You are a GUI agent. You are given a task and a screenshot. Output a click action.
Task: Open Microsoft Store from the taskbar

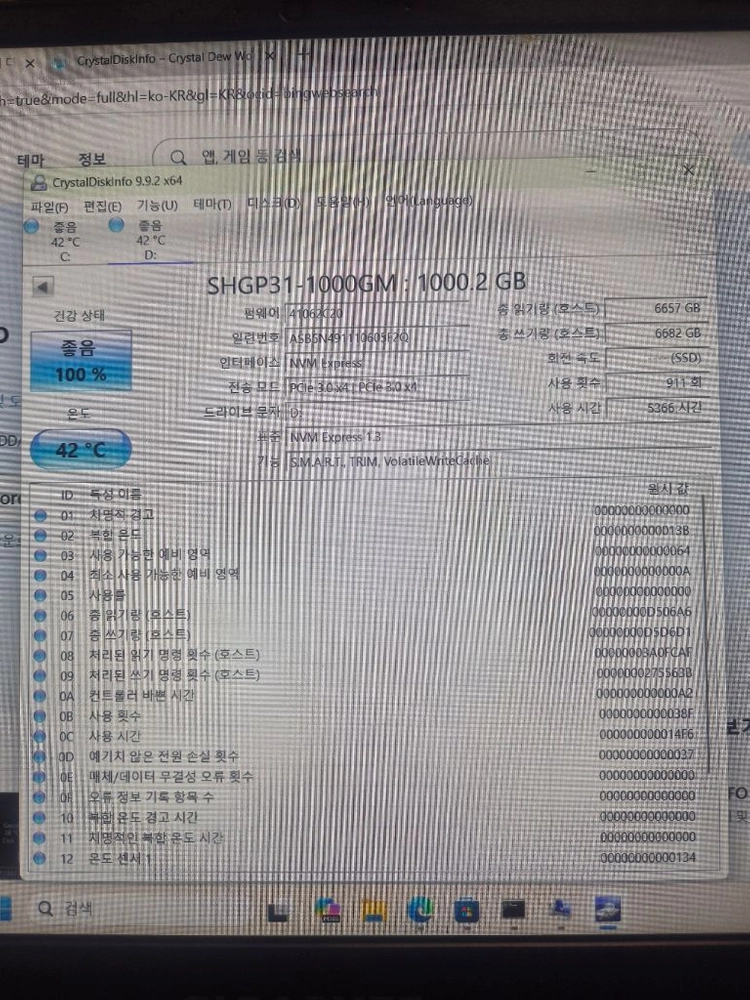[x=466, y=910]
